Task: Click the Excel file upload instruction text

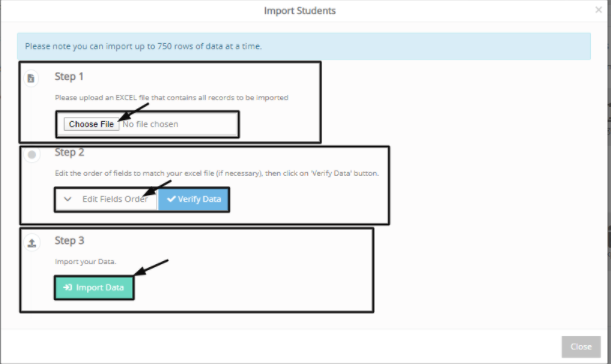Action: tap(171, 97)
